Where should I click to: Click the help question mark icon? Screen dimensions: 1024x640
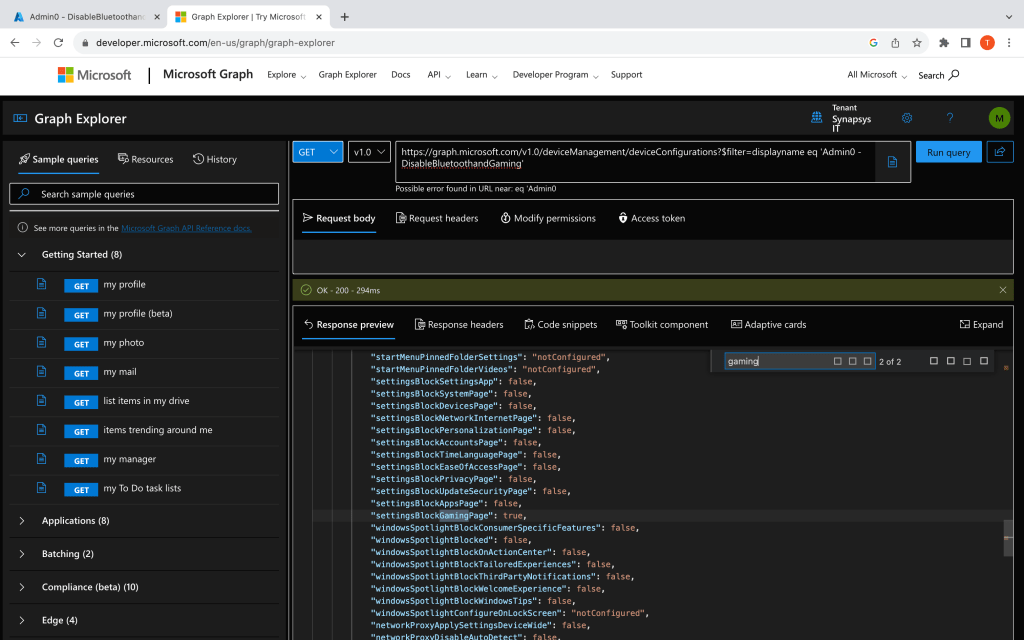pos(950,118)
